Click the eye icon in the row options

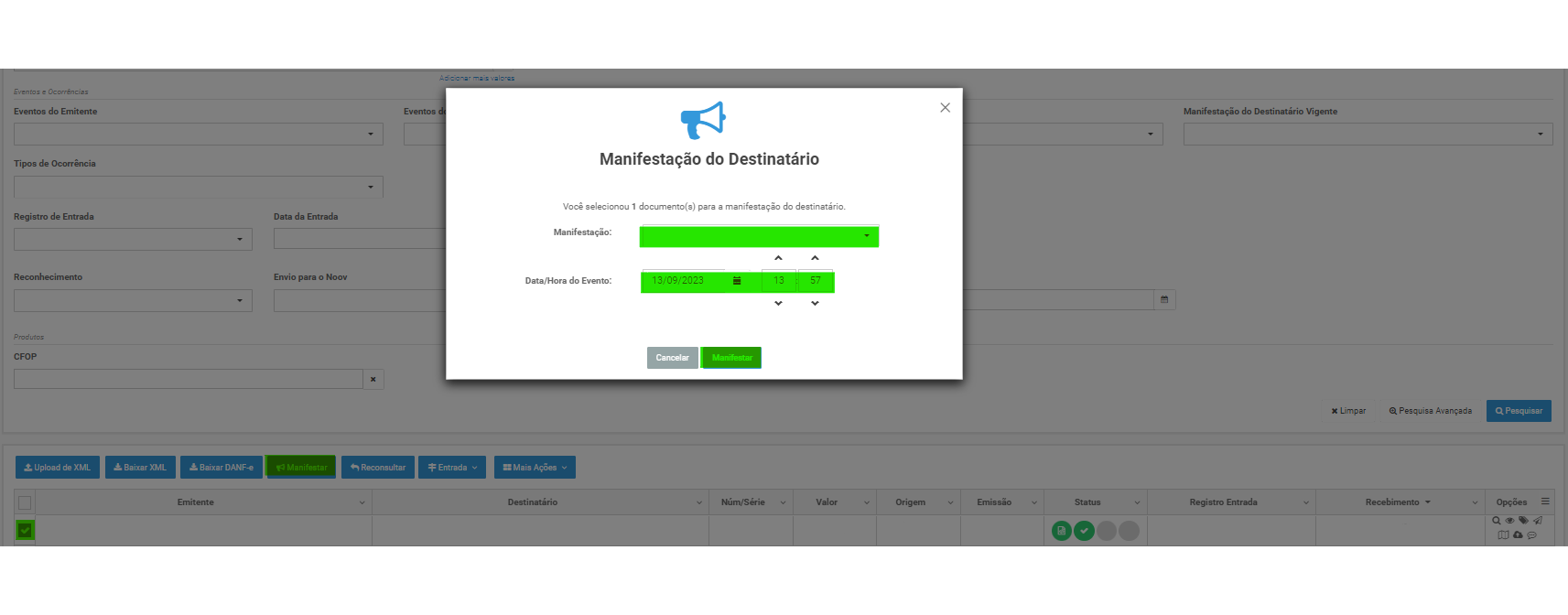coord(1510,521)
